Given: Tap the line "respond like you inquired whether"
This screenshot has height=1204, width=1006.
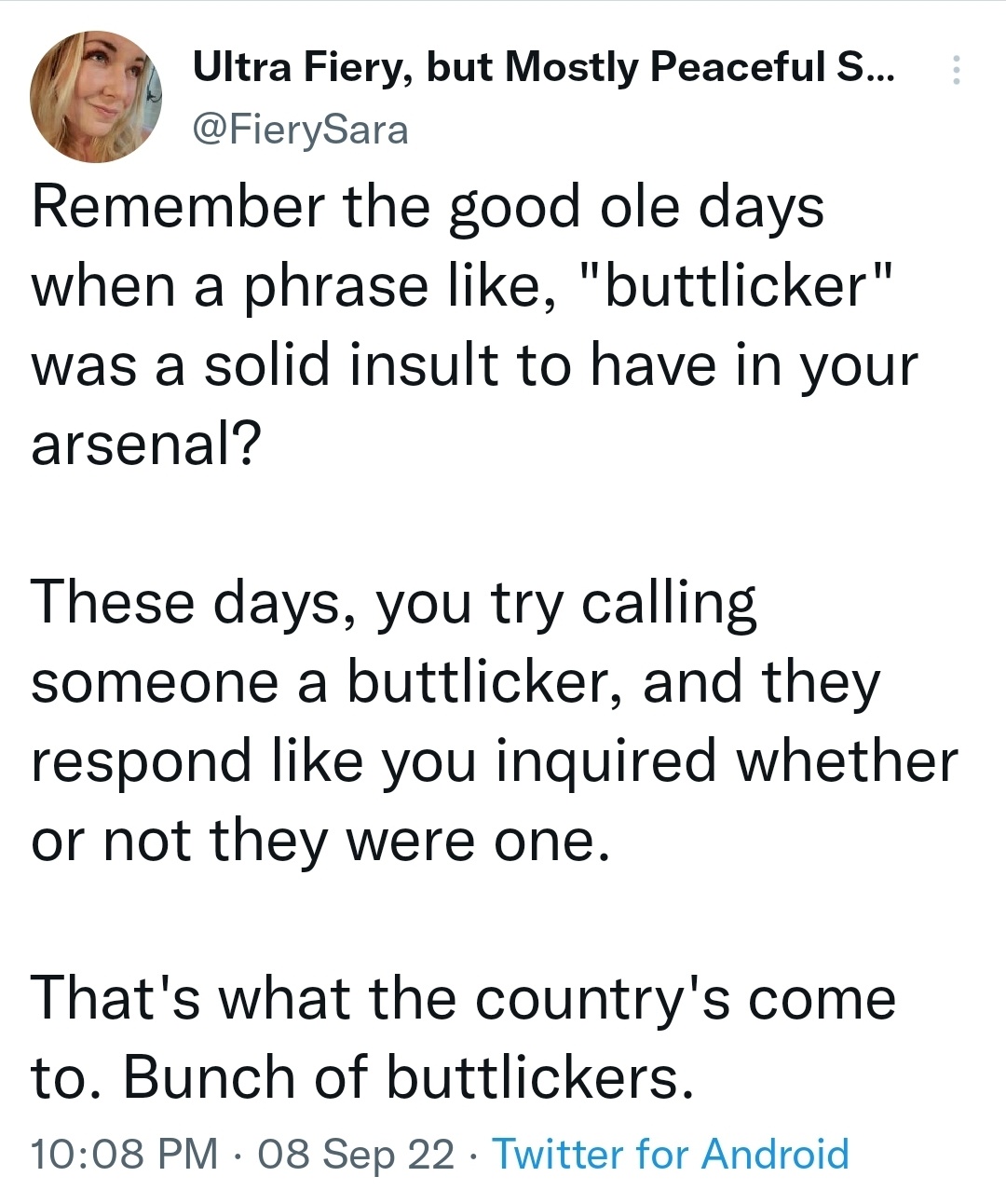Looking at the screenshot, I should pos(495,762).
